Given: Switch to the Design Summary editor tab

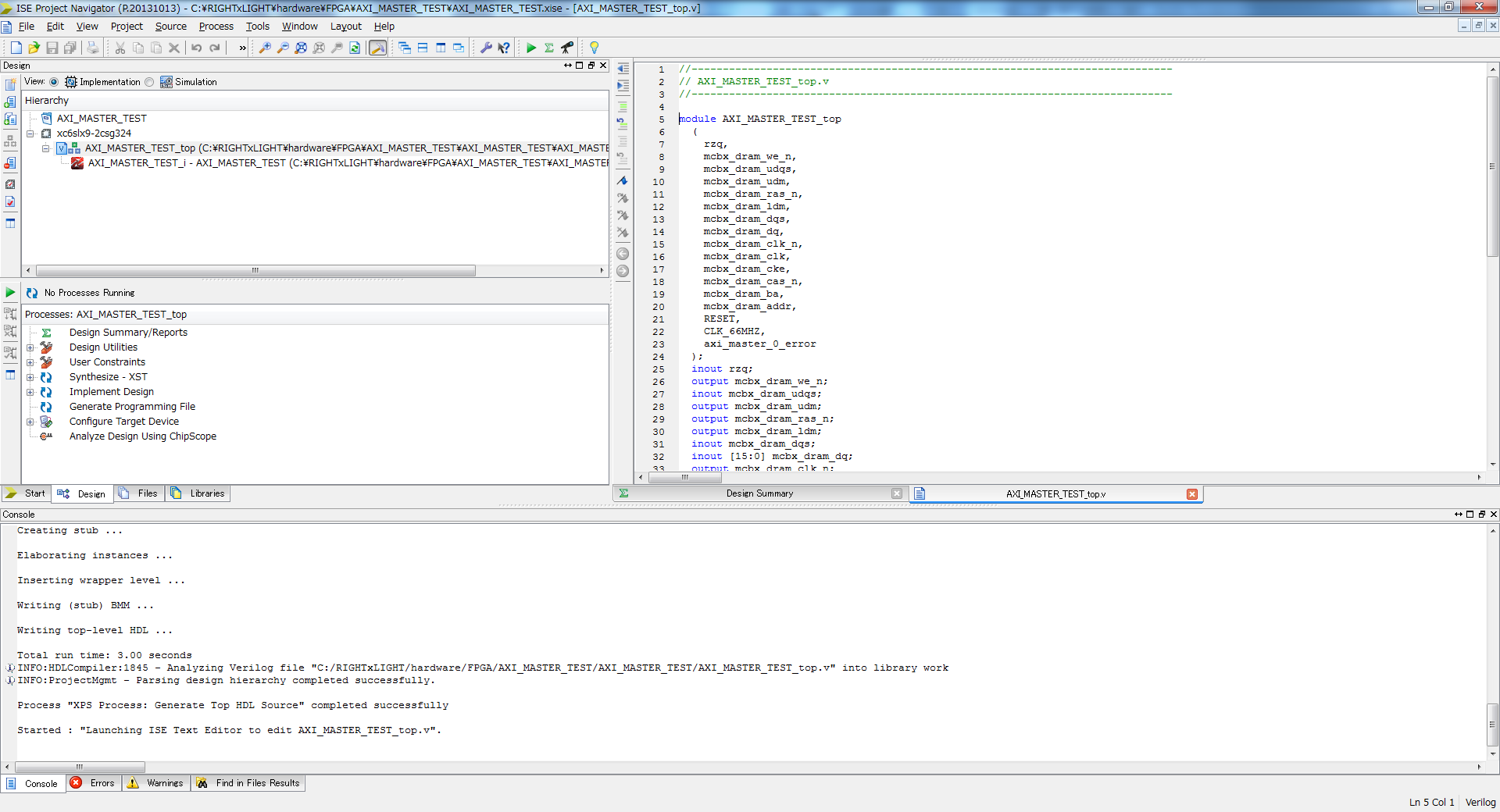Looking at the screenshot, I should pos(759,493).
